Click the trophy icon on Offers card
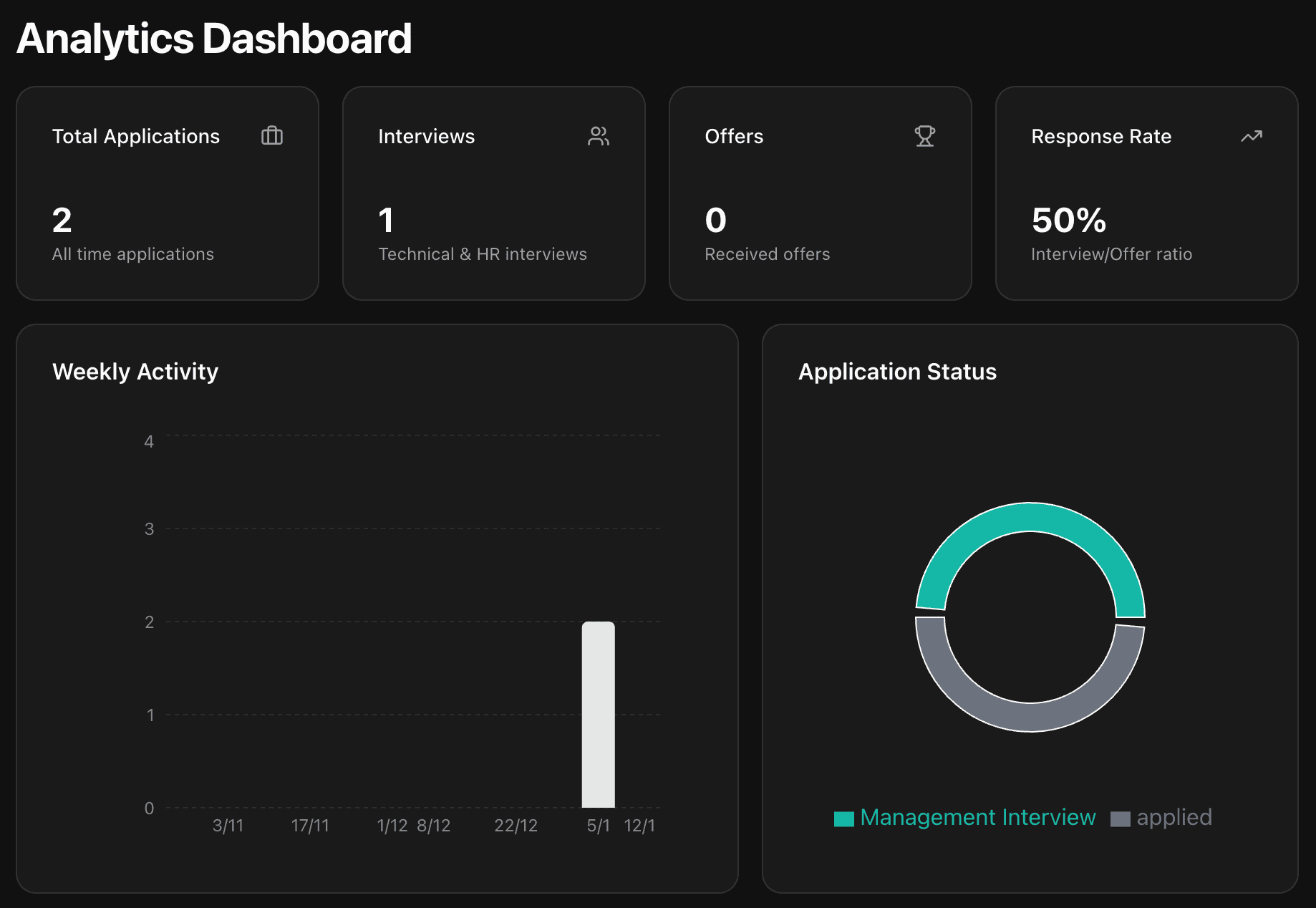 coord(924,135)
